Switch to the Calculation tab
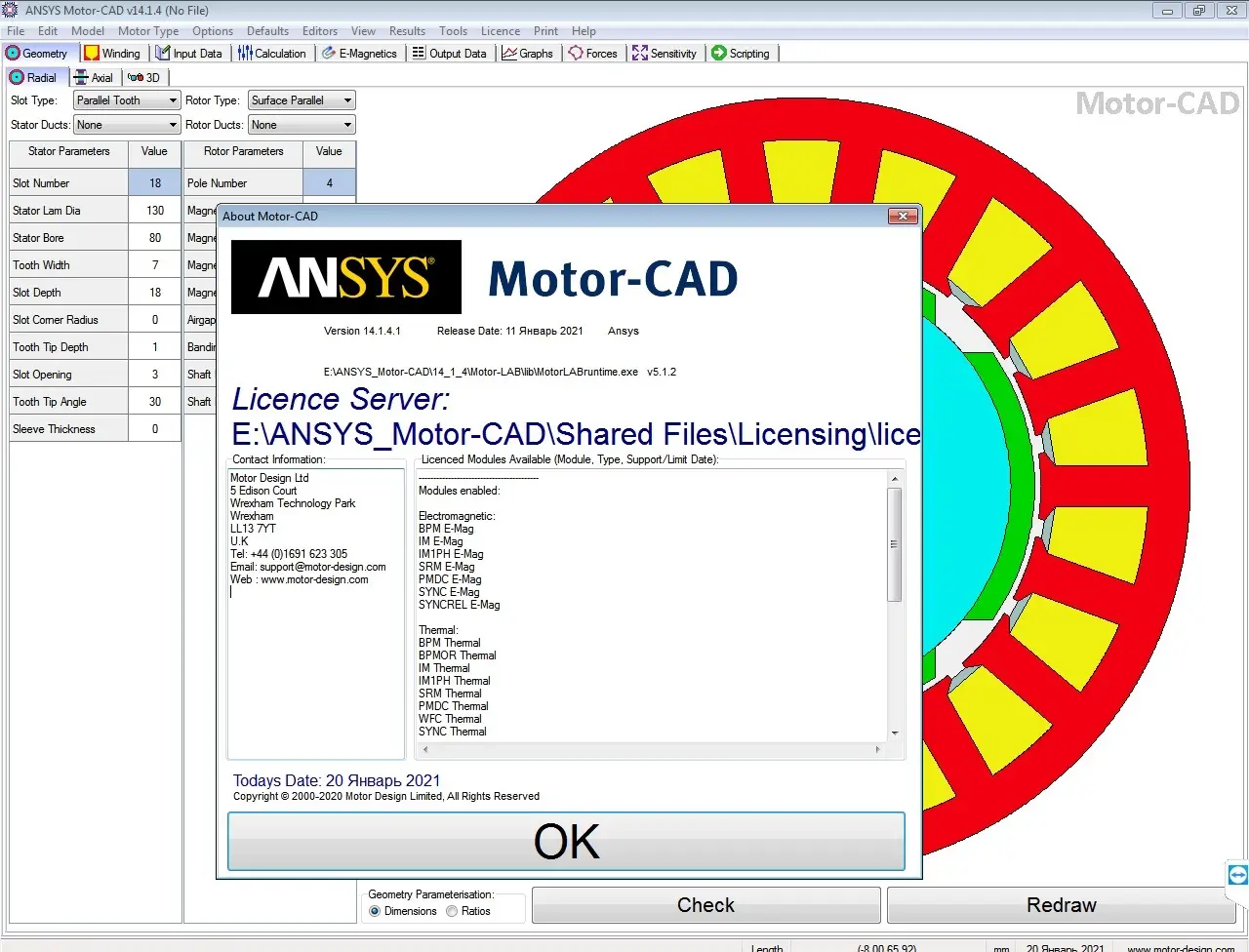 (x=272, y=54)
